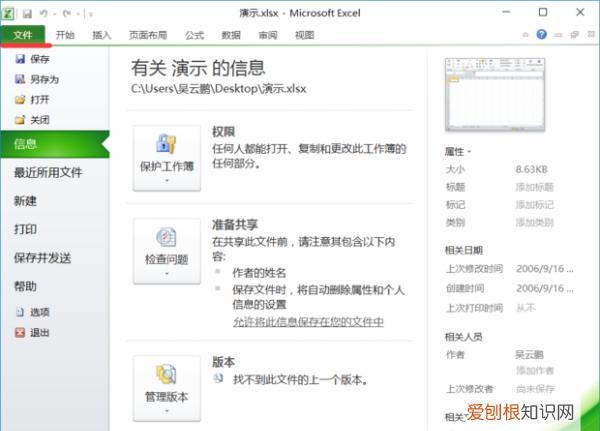Click the Save icon in quick access toolbar
The image size is (600, 431).
[27, 14]
